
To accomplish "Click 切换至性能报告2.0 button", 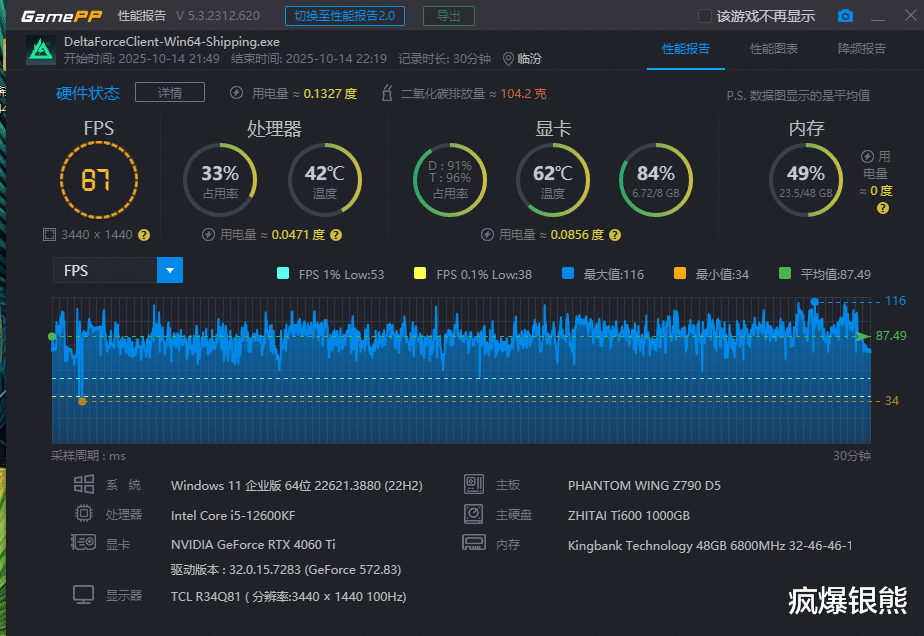I will 345,16.
